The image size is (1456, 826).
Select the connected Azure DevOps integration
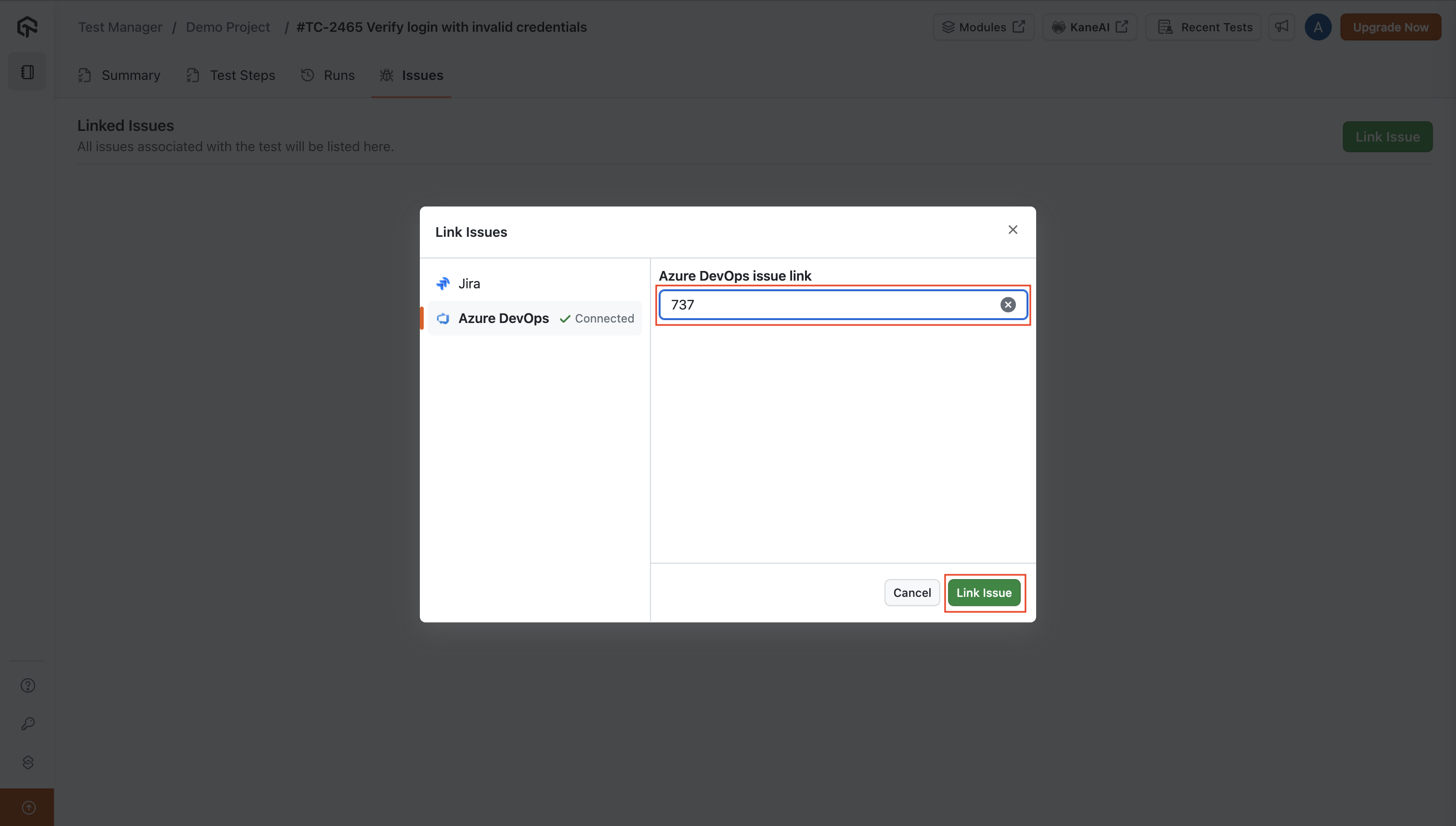pyautogui.click(x=503, y=318)
